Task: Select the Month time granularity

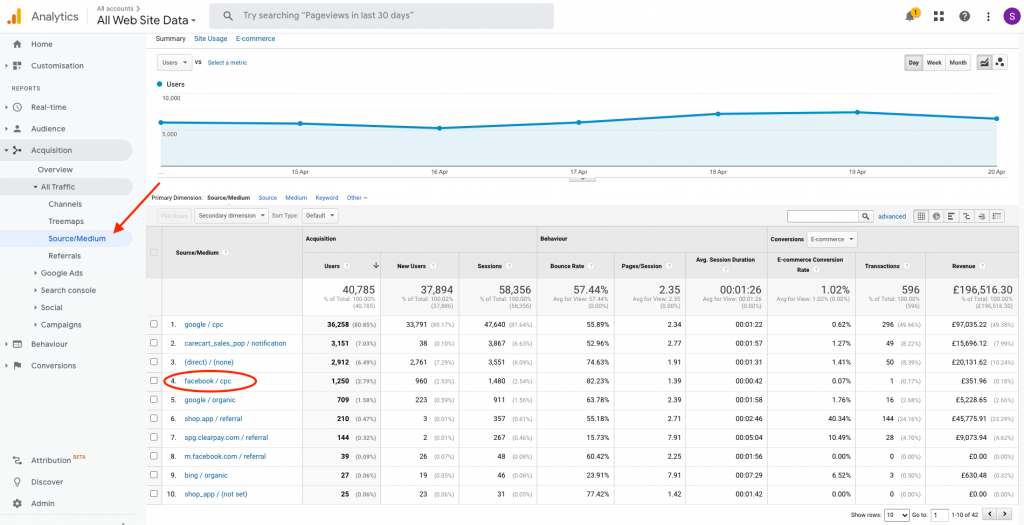Action: [x=958, y=63]
